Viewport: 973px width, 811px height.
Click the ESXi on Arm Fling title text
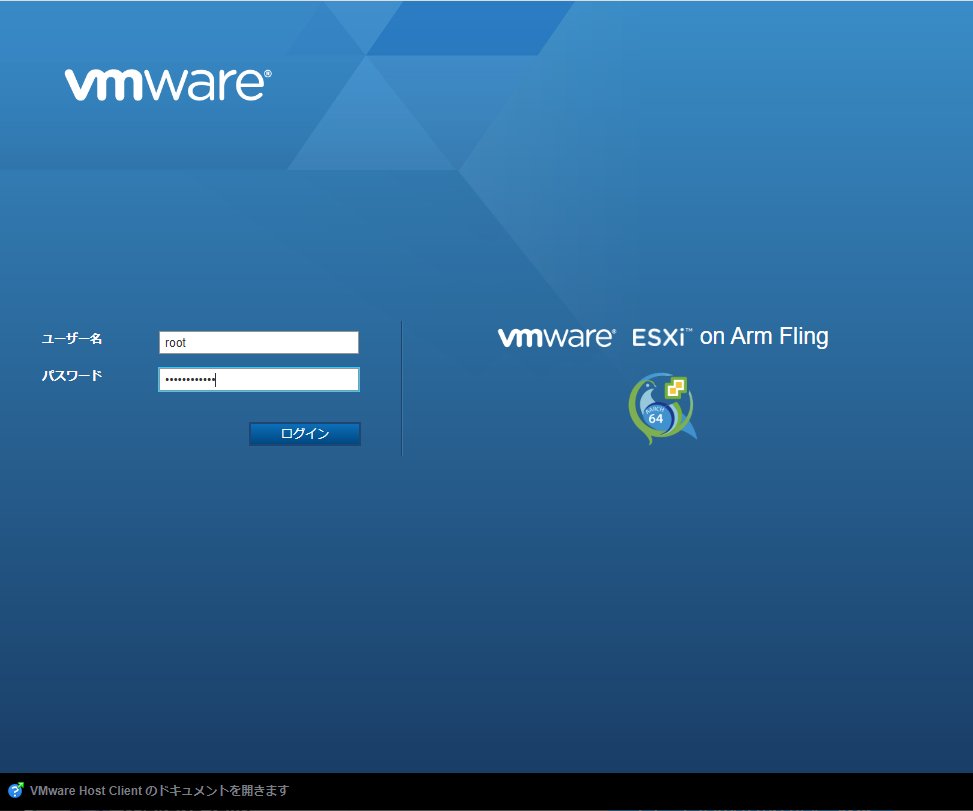[x=730, y=336]
